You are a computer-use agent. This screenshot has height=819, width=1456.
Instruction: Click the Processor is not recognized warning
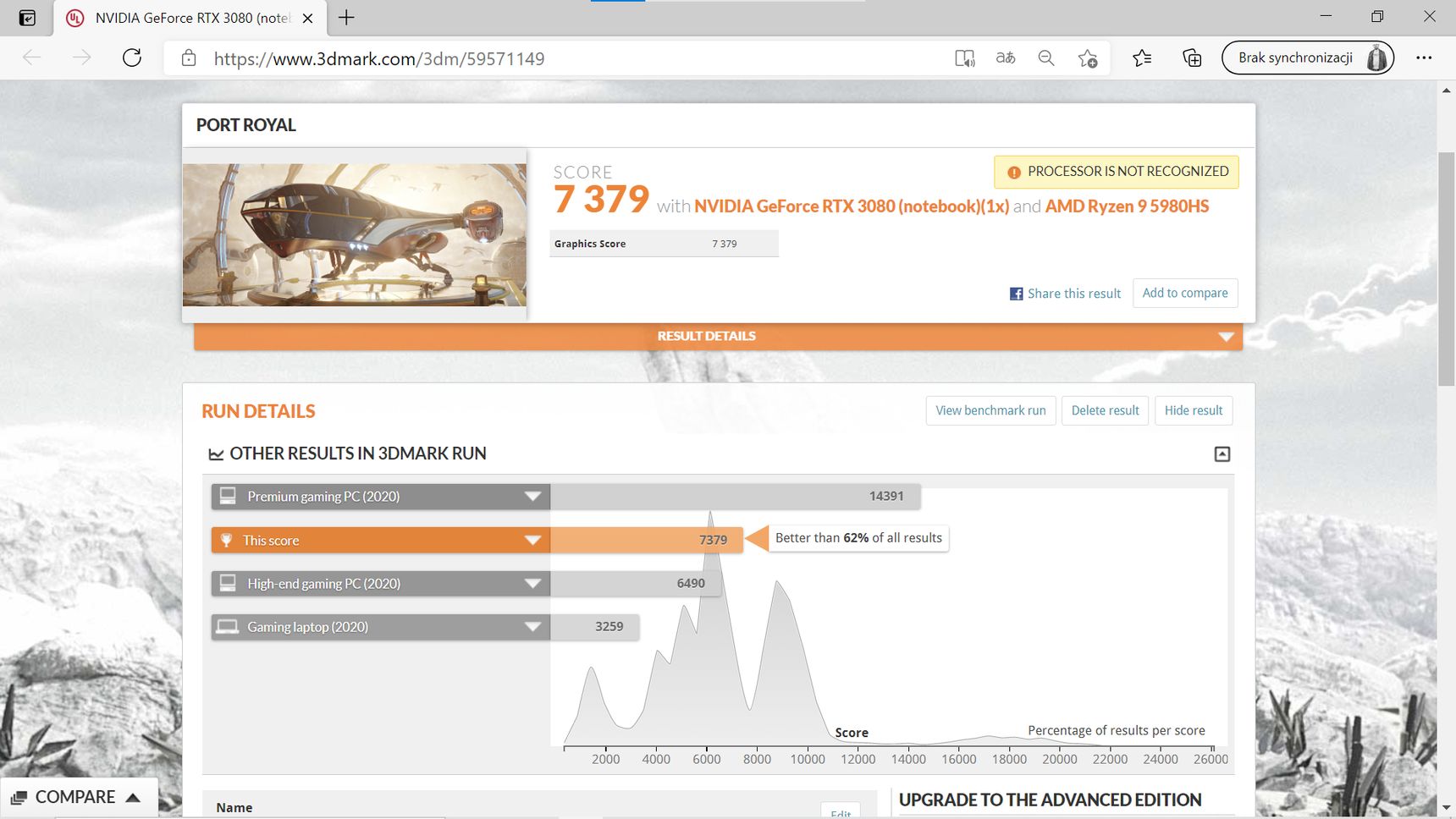click(x=1117, y=172)
